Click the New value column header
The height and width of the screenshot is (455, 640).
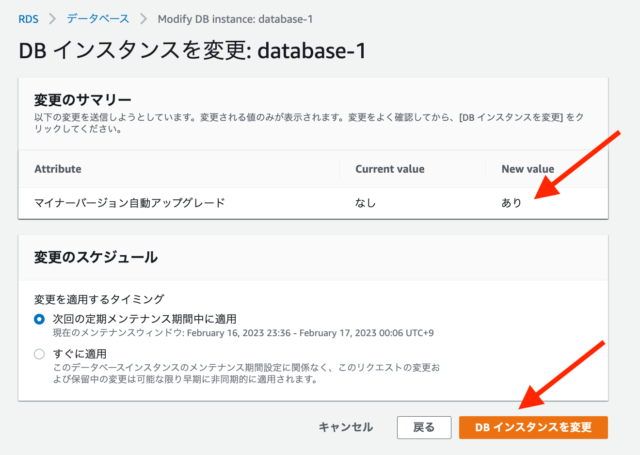tap(528, 169)
